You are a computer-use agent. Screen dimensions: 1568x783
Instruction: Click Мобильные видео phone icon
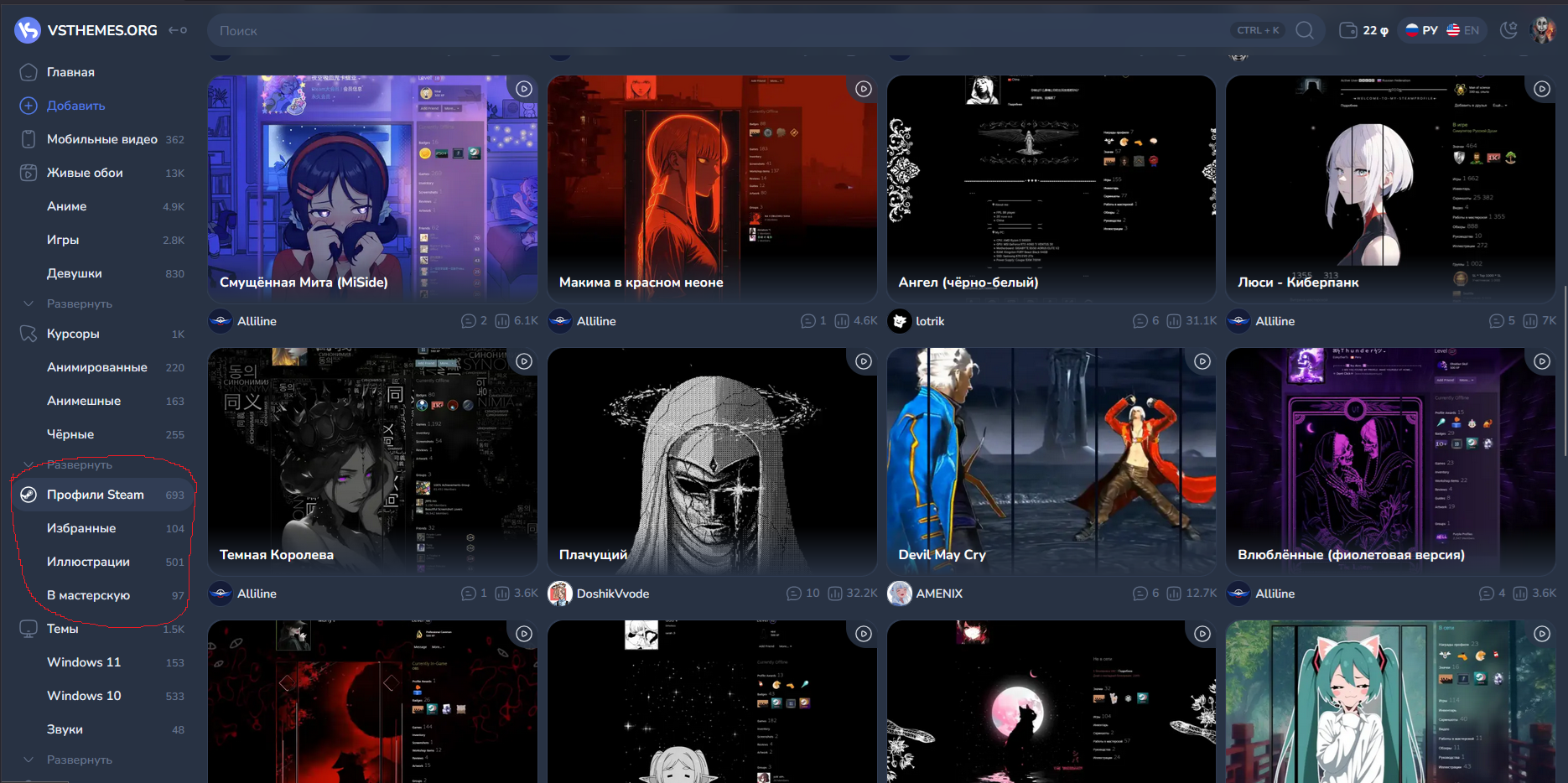(29, 139)
